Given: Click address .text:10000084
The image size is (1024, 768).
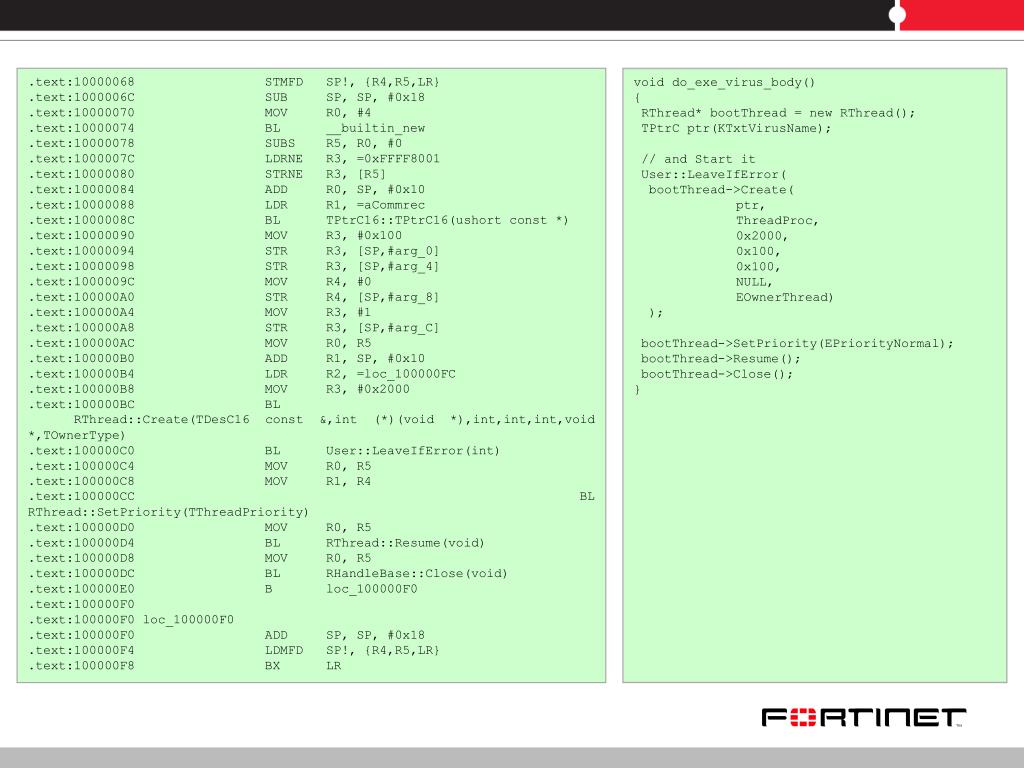Looking at the screenshot, I should click(x=82, y=189).
